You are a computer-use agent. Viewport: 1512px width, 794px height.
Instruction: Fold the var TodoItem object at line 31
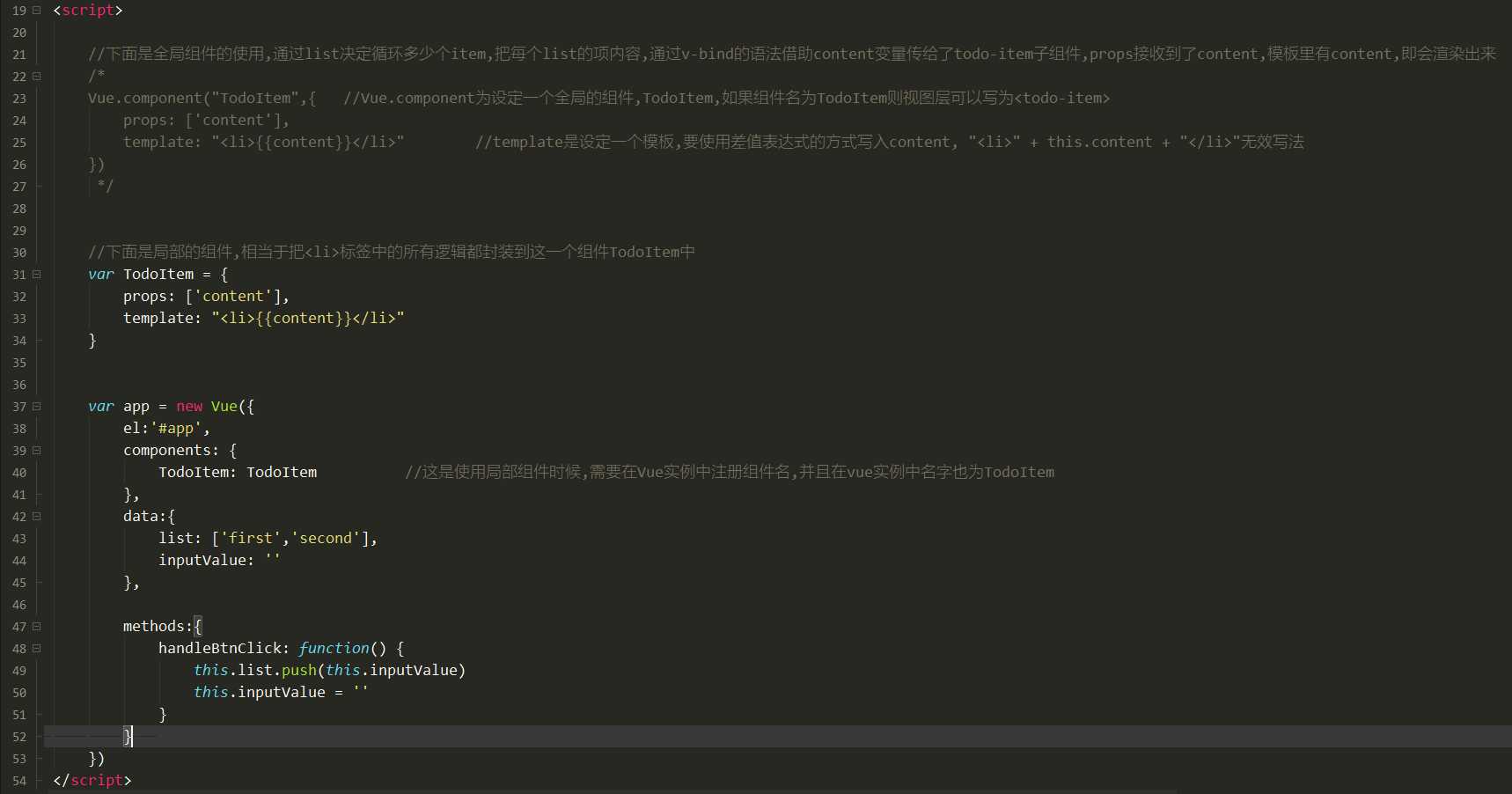[x=37, y=275]
